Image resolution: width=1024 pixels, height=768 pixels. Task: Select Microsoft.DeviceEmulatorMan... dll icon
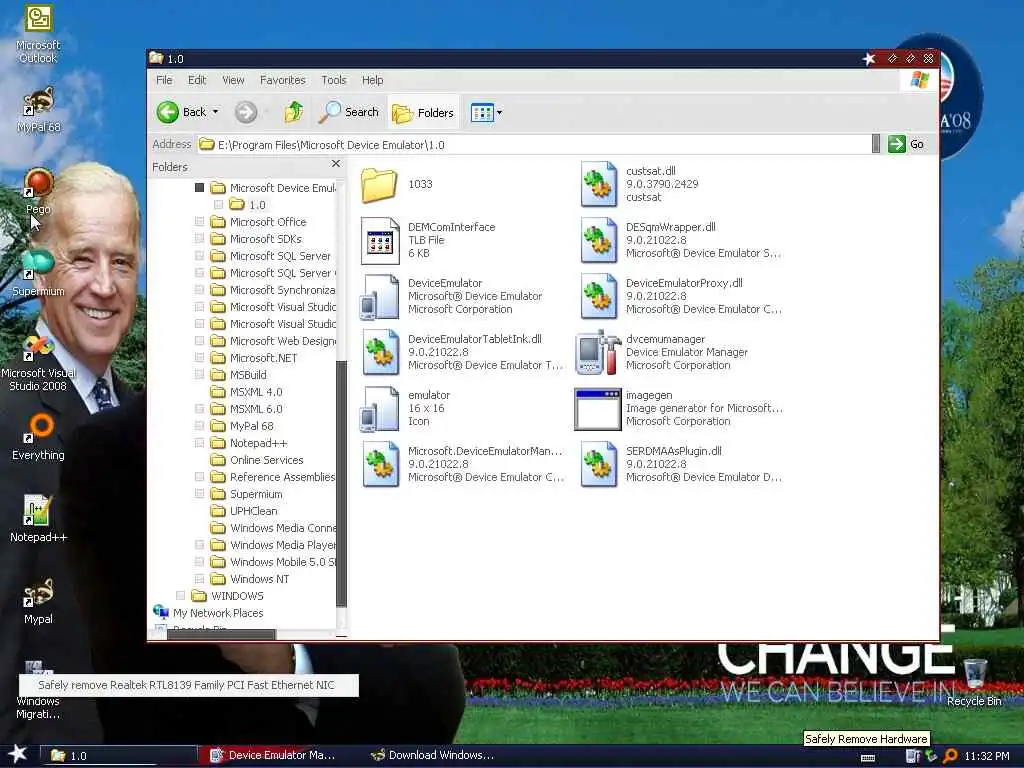[x=380, y=464]
